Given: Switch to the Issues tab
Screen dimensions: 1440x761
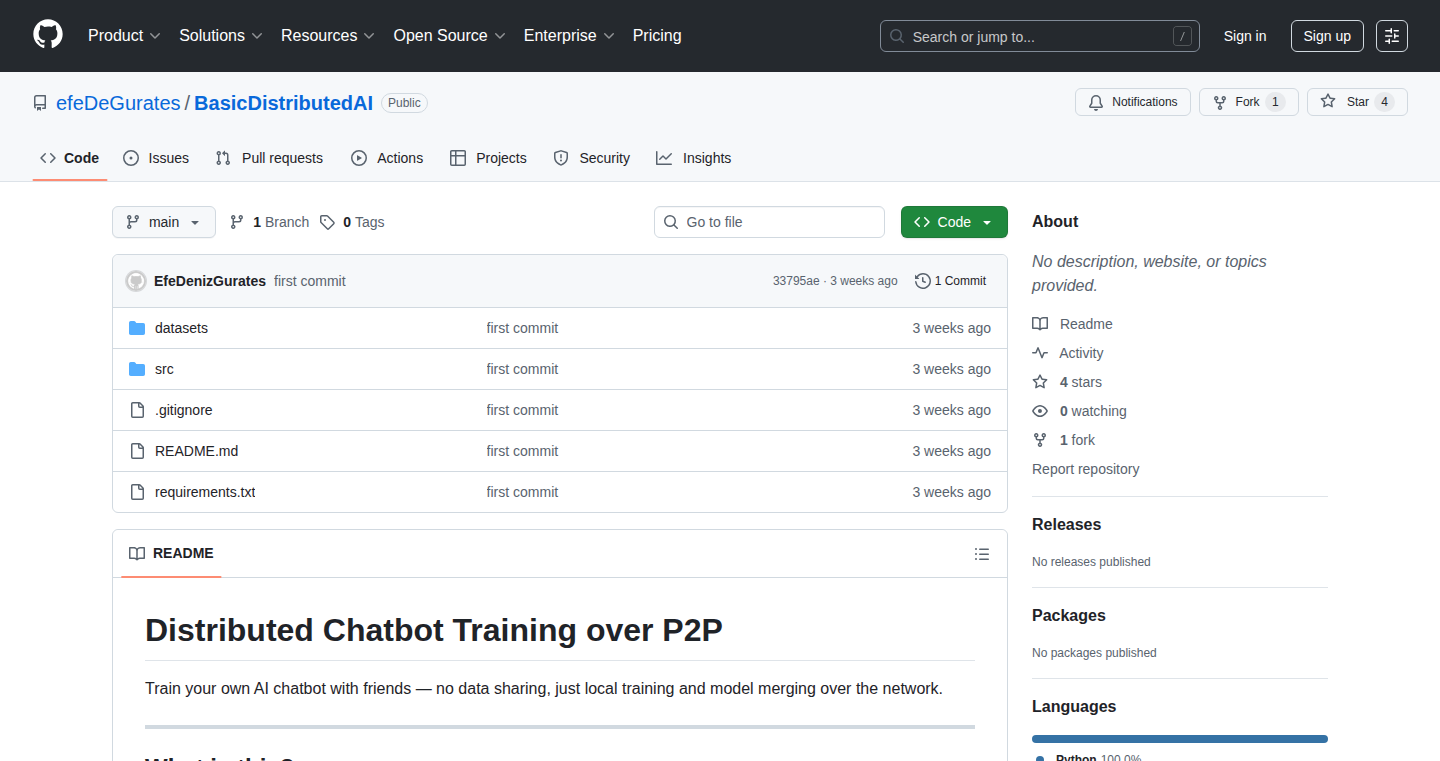Looking at the screenshot, I should pos(156,158).
